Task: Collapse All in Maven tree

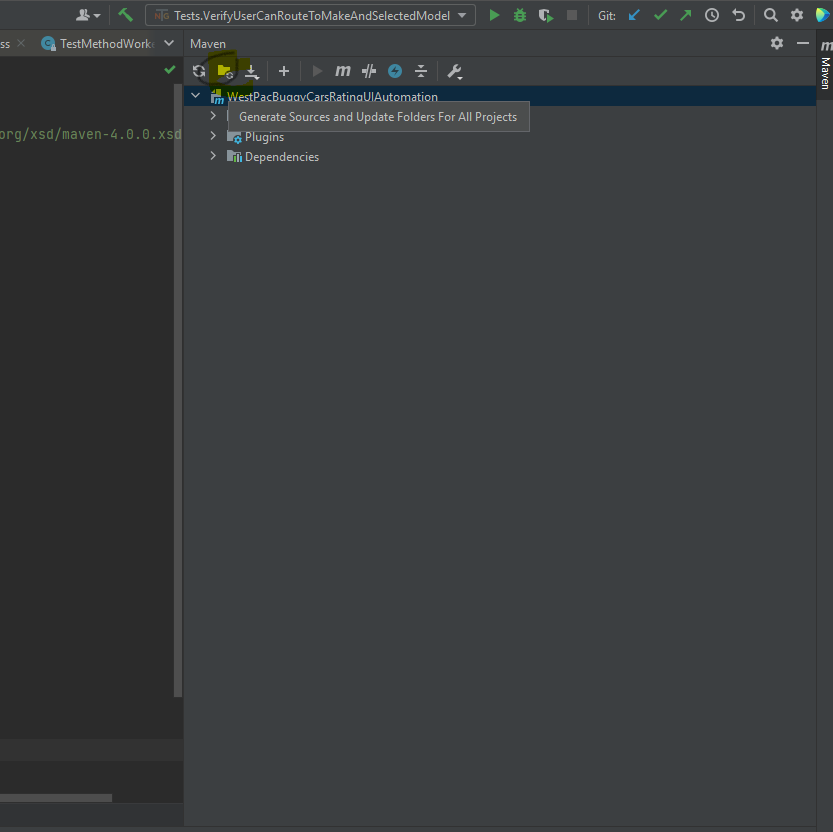Action: [x=421, y=71]
